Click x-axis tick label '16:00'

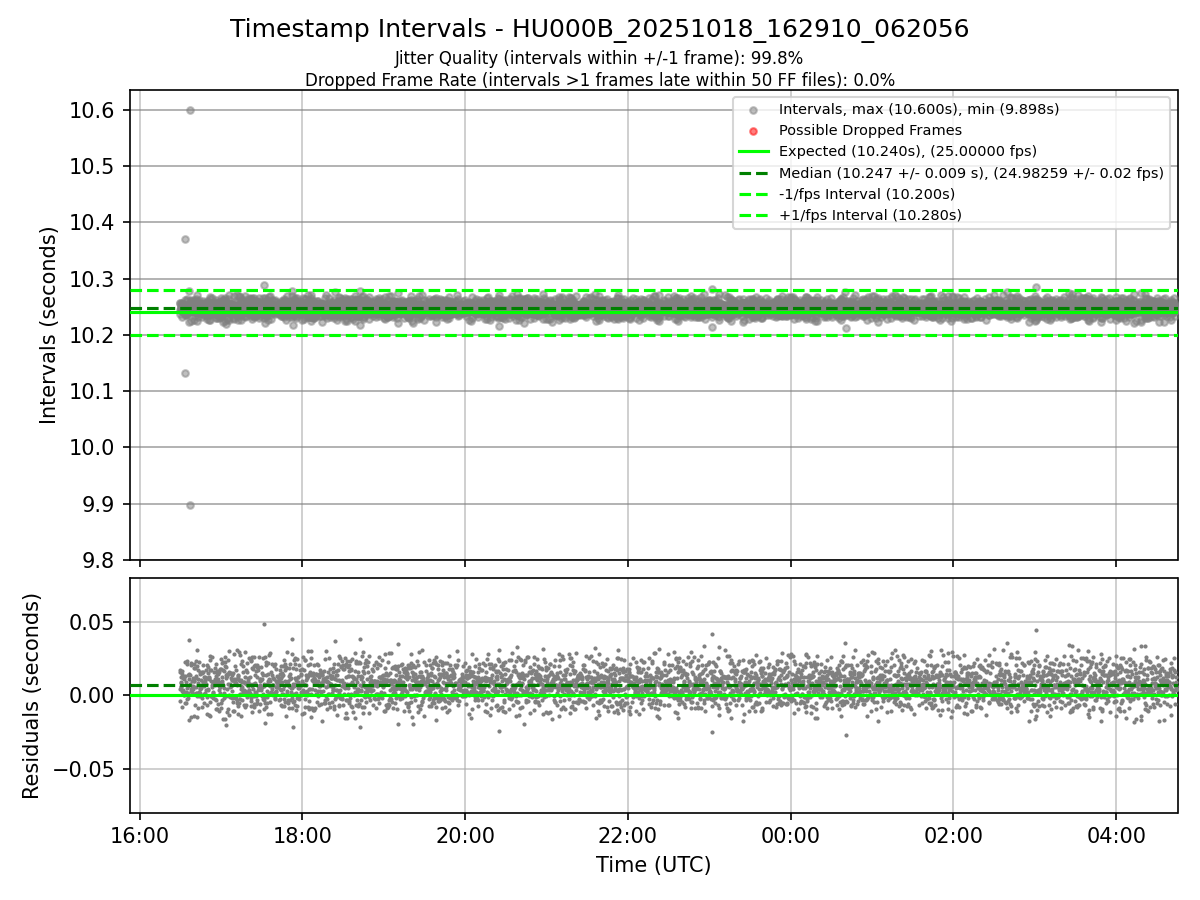(140, 835)
